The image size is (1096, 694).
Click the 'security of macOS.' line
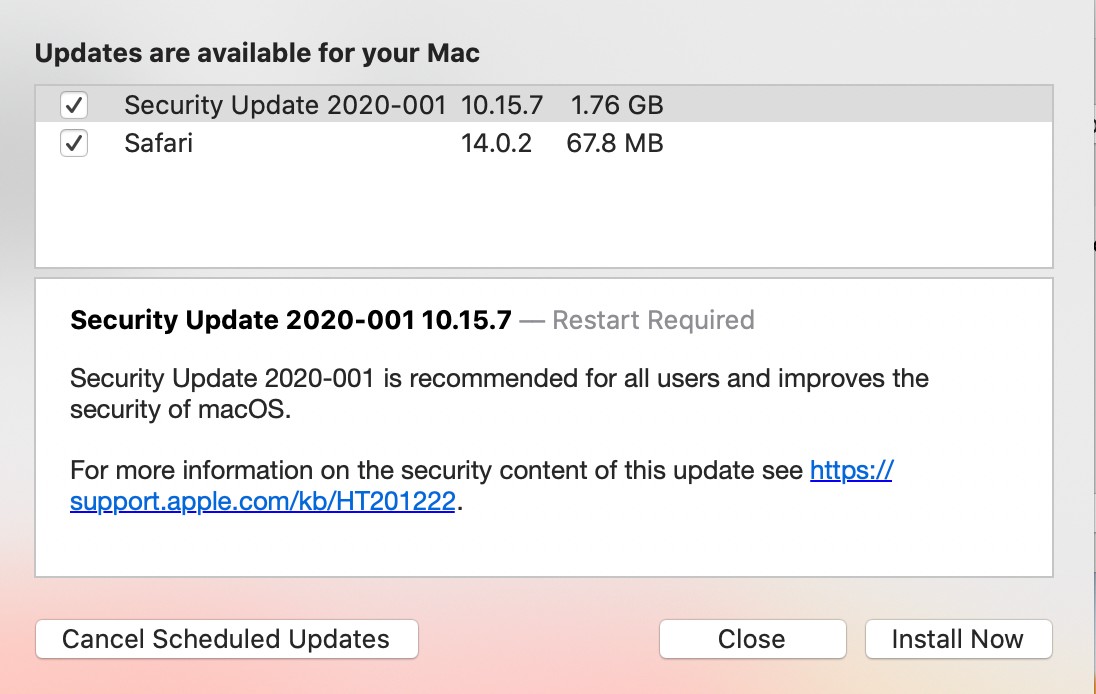click(180, 410)
